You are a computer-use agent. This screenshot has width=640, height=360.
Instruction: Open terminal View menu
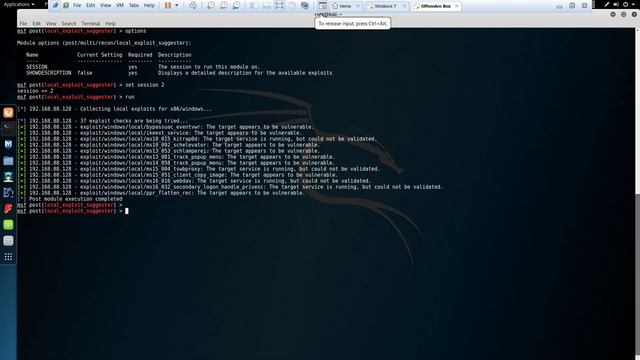[x=51, y=24]
